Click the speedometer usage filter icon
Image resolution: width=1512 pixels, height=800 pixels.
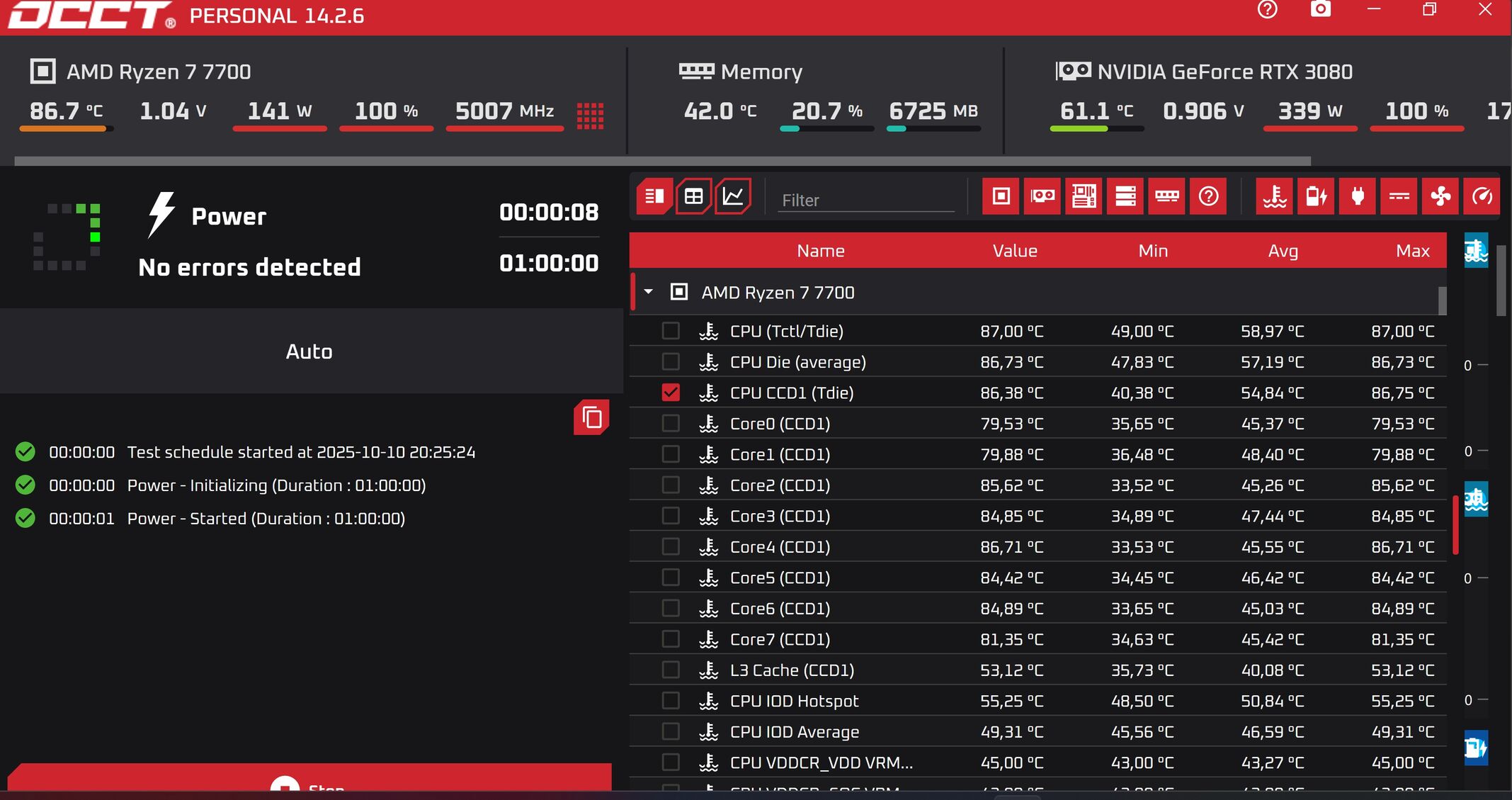(1482, 196)
